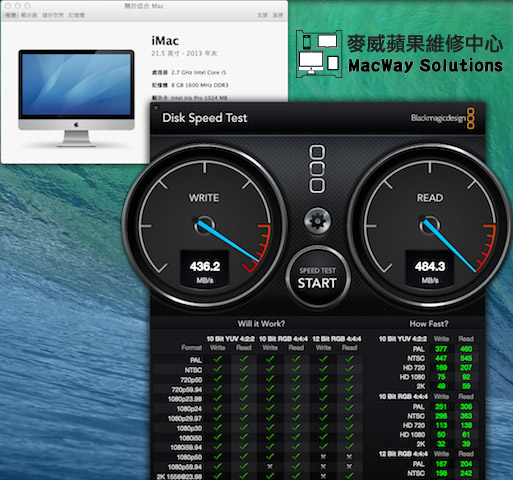The width and height of the screenshot is (513, 480).
Task: Click the 1080i50 format row label
Action: tap(191, 438)
